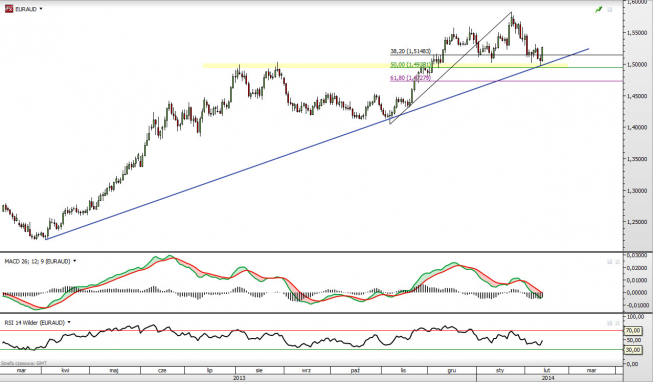Maximize the MACD indicator pane
Image resolution: width=653 pixels, height=382 pixels.
(610, 262)
